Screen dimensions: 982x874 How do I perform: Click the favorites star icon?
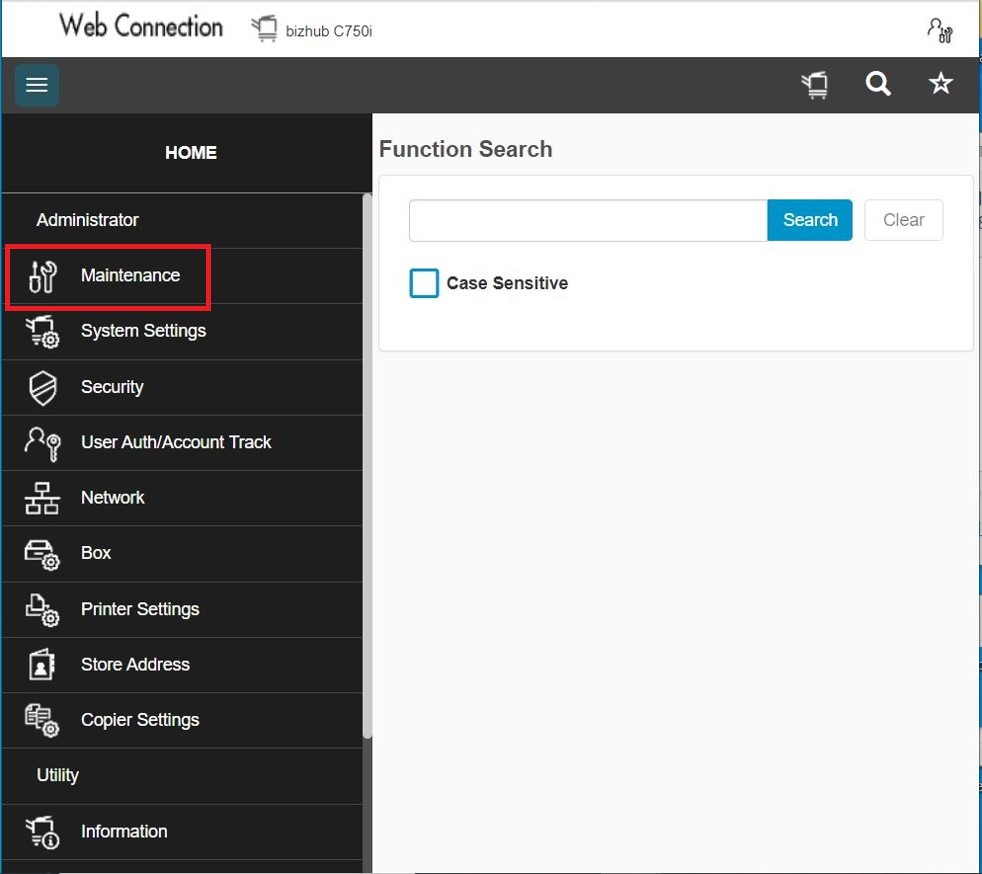coord(940,85)
